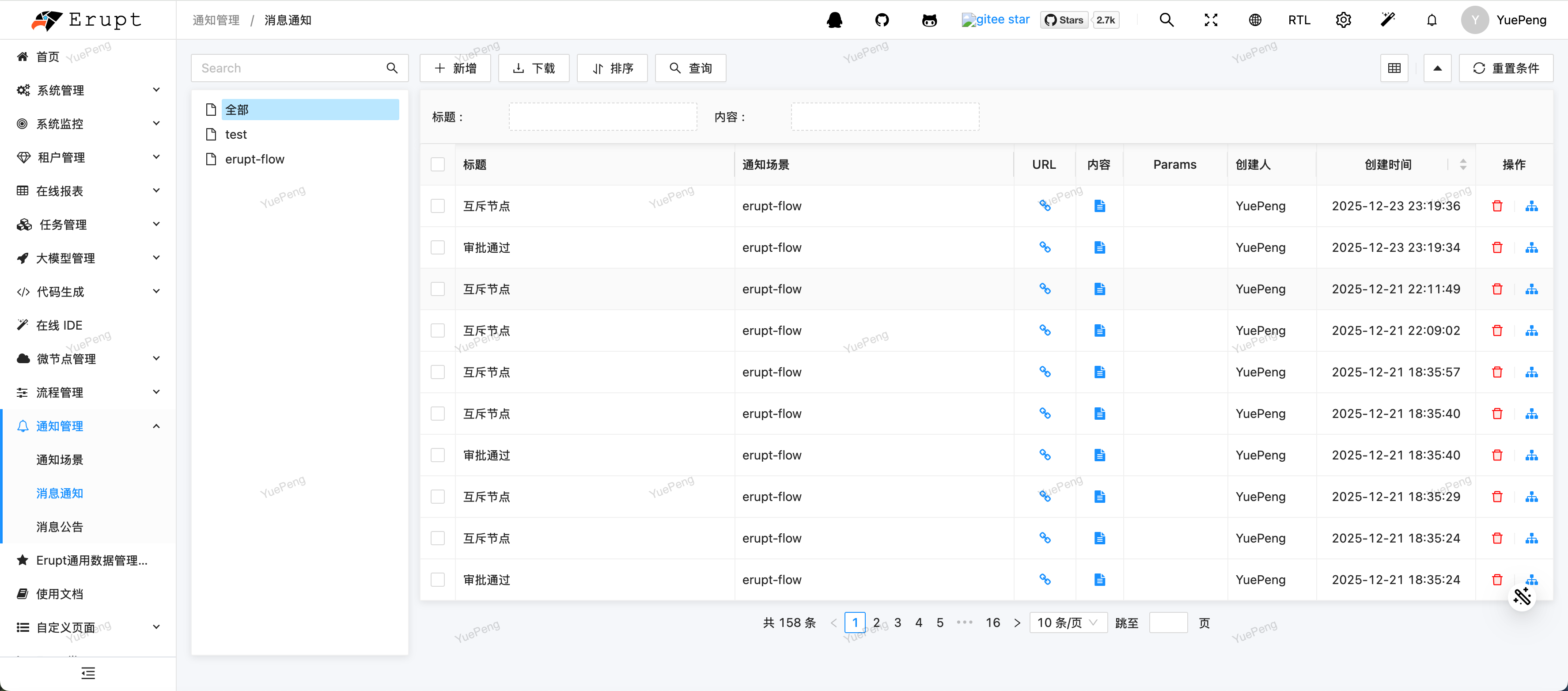1568x691 pixels.
Task: Expand the 系统管理 sidebar menu
Action: [x=88, y=90]
